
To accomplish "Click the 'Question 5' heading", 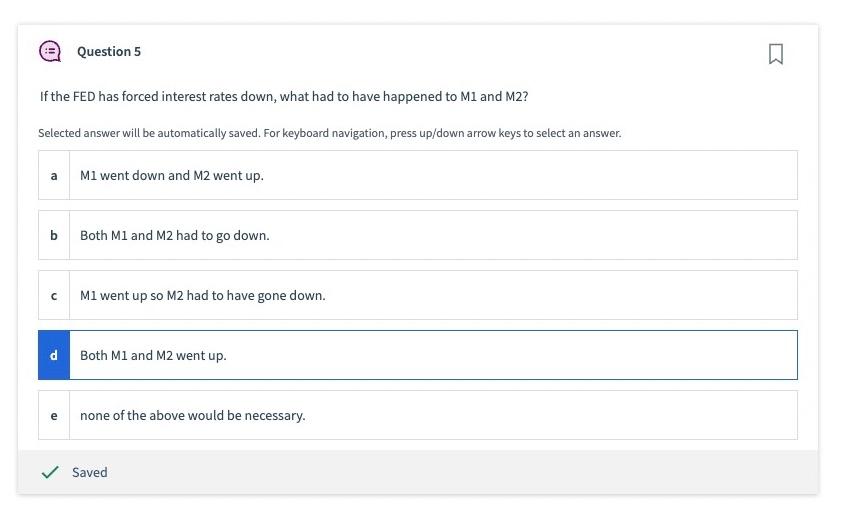I will click(x=109, y=51).
